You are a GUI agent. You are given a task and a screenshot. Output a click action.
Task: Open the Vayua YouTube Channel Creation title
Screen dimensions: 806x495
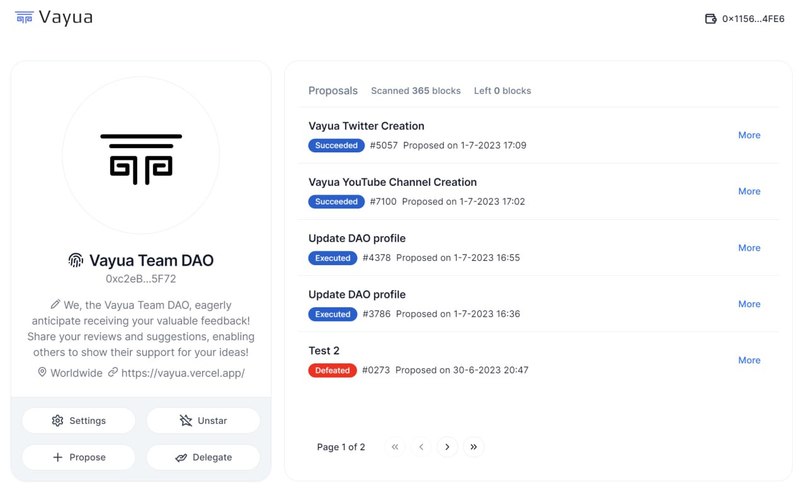393,182
